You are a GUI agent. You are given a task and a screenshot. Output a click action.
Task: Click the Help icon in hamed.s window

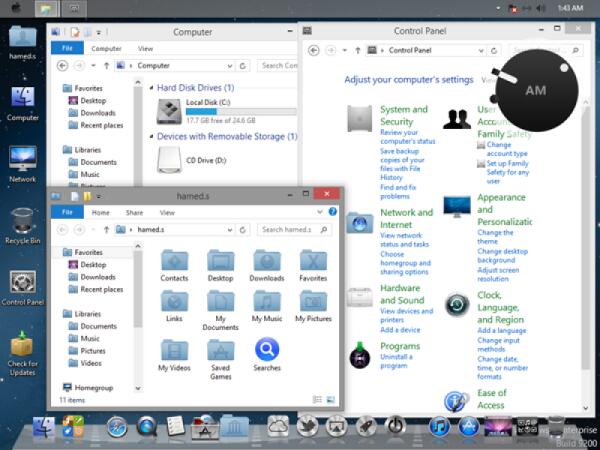(x=333, y=212)
